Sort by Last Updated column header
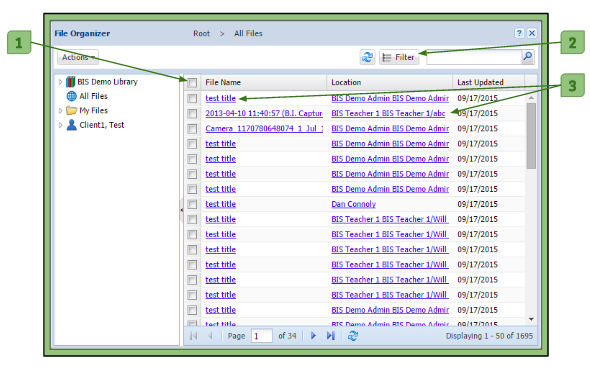 (488, 82)
